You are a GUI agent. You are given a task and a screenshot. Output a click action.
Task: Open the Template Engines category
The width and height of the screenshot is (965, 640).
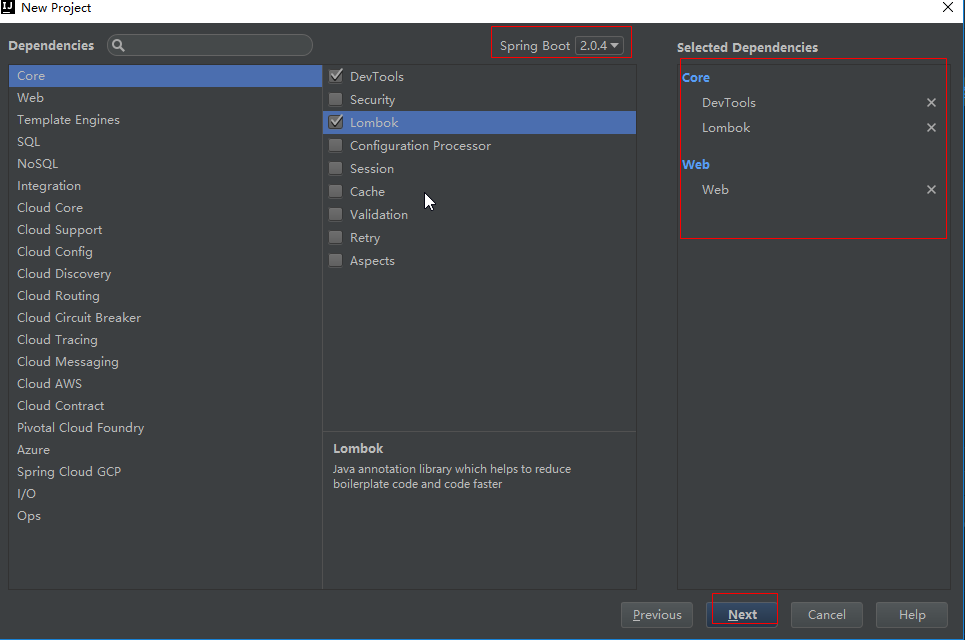(165, 120)
